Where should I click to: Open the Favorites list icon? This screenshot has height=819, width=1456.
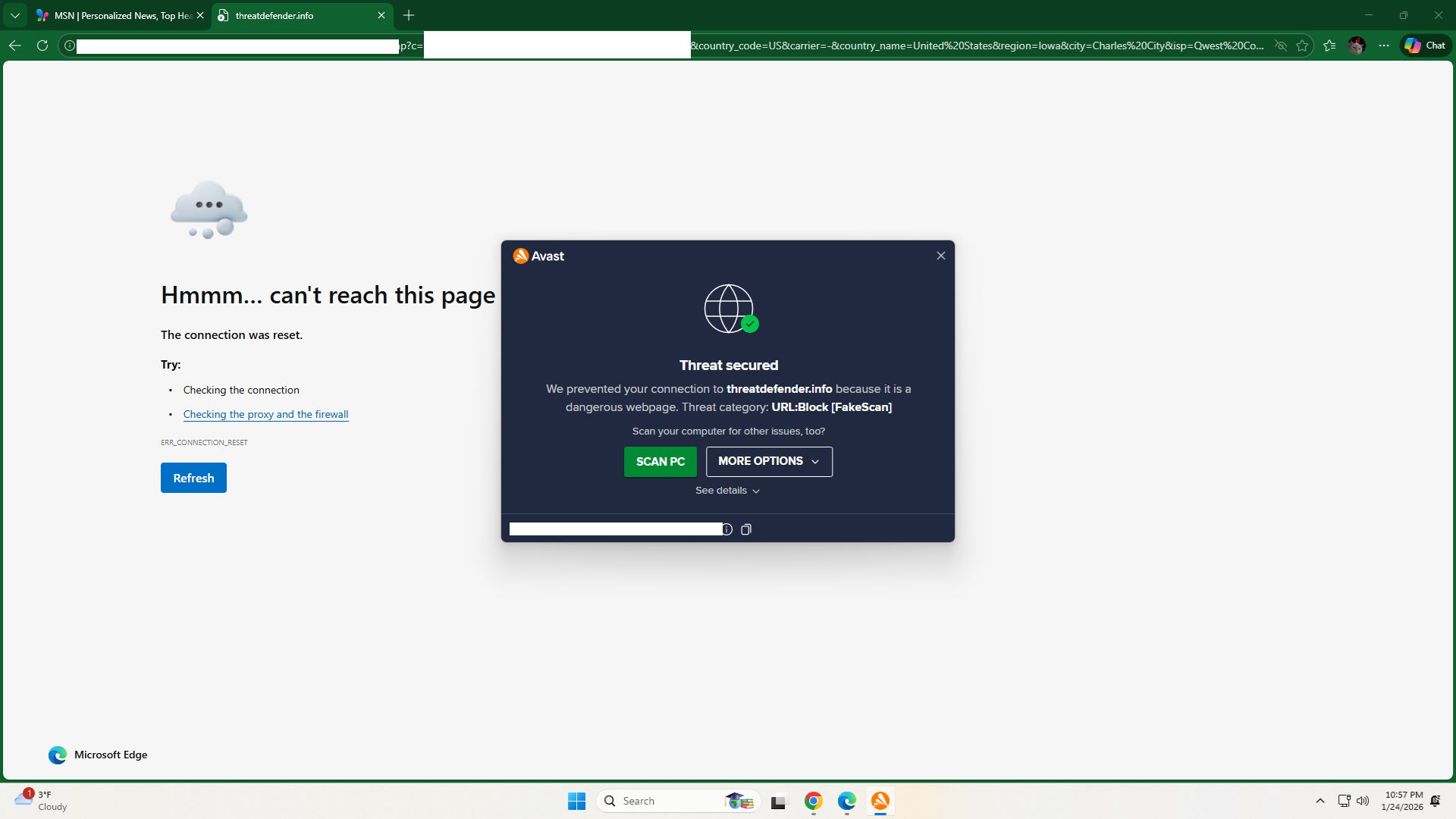(1329, 45)
